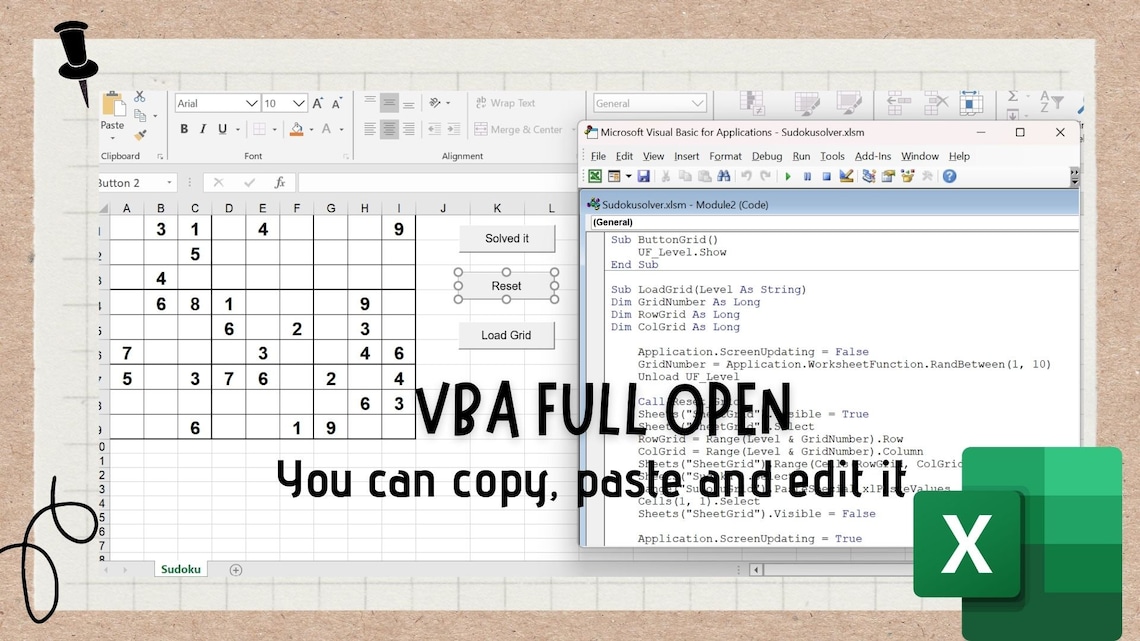Switch to Excel via the View Microsoft Excel icon

(x=596, y=176)
